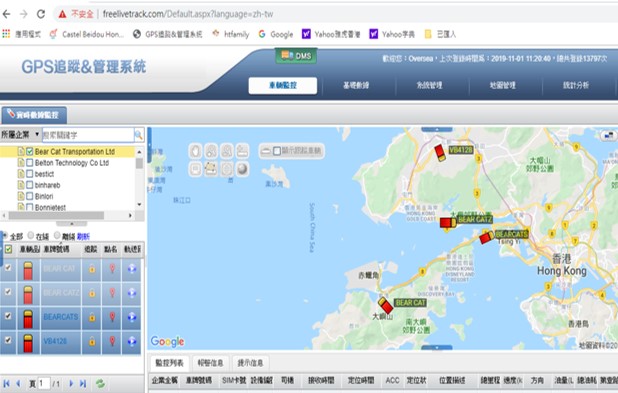Click the DMS button in header
The width and height of the screenshot is (618, 393).
296,56
